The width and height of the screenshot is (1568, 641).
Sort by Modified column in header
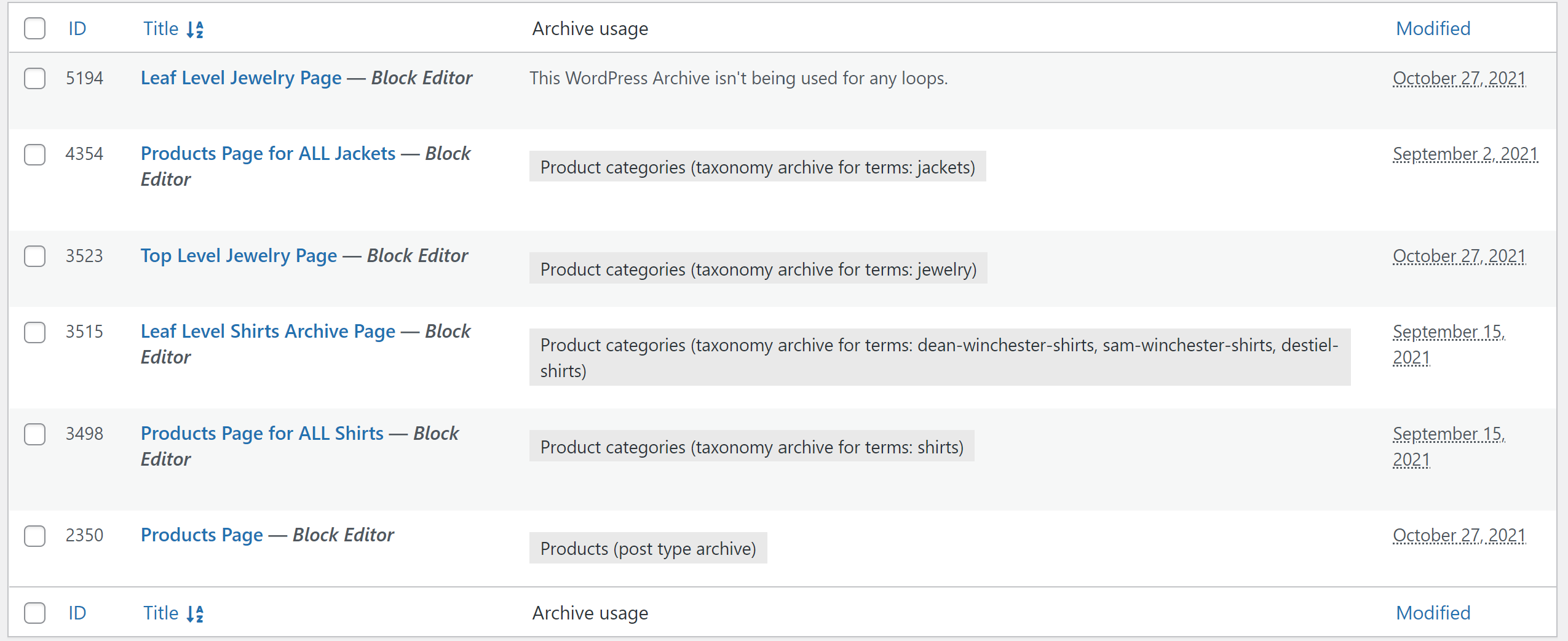1433,28
